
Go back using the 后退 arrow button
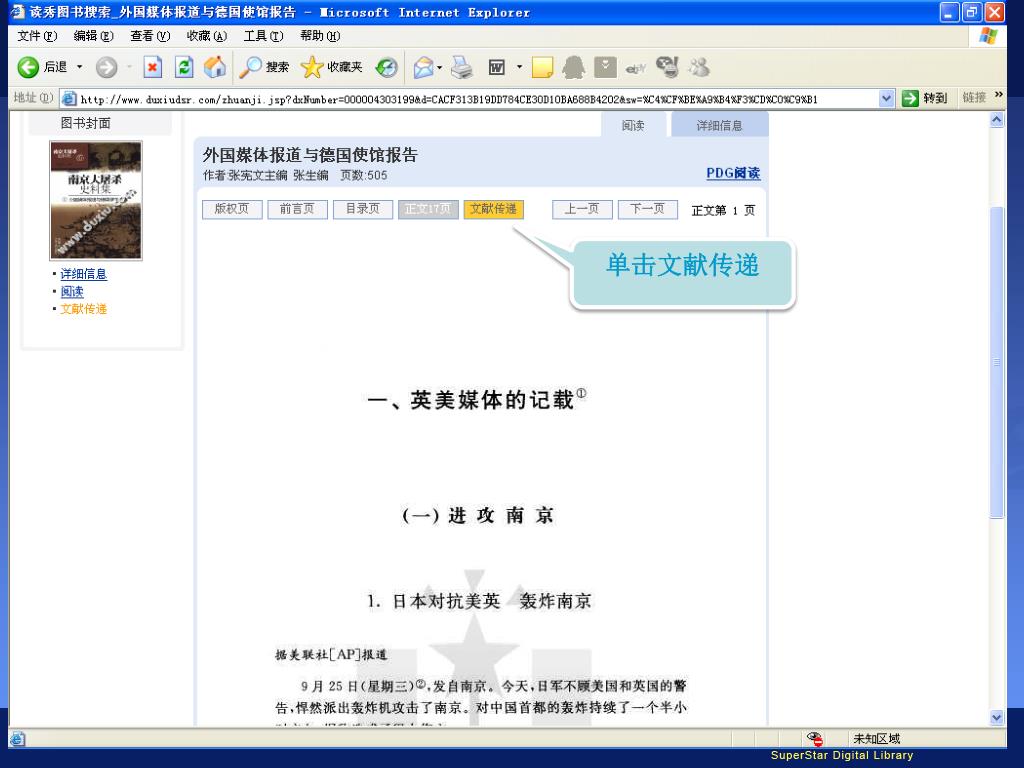tap(42, 67)
